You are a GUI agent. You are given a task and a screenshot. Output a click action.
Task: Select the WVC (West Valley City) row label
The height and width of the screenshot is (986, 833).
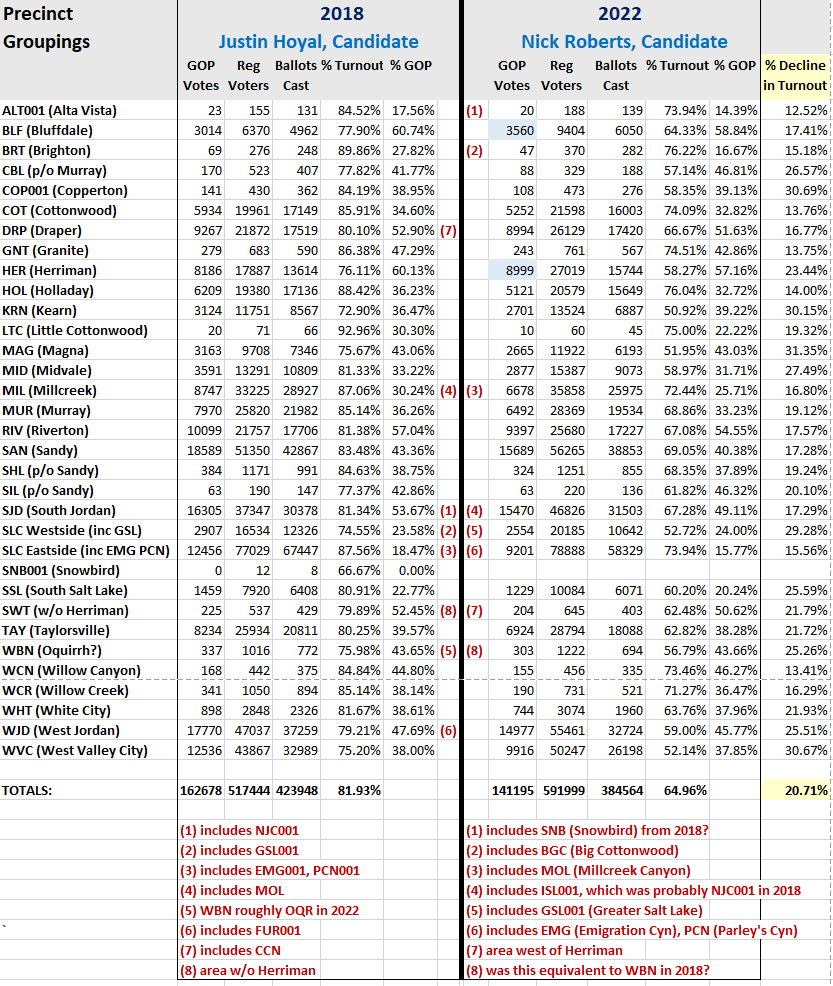(x=75, y=750)
